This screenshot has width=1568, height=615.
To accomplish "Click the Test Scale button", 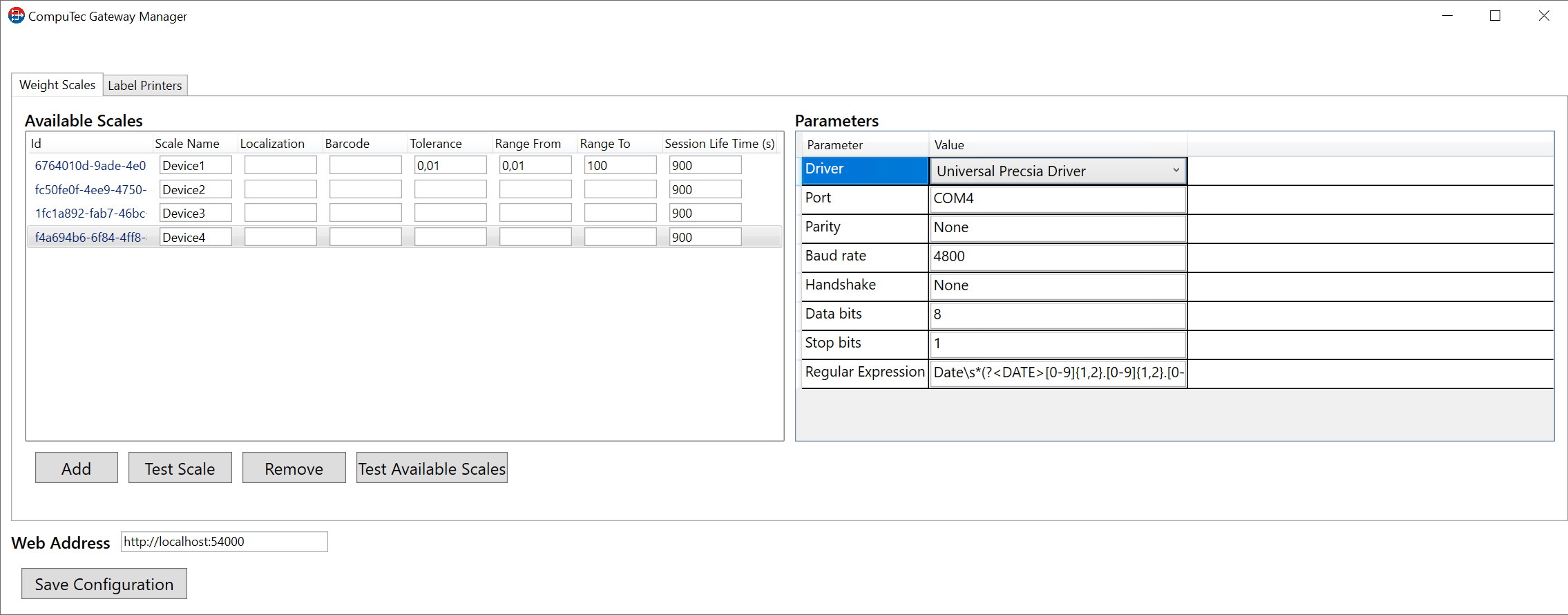I will tap(180, 469).
